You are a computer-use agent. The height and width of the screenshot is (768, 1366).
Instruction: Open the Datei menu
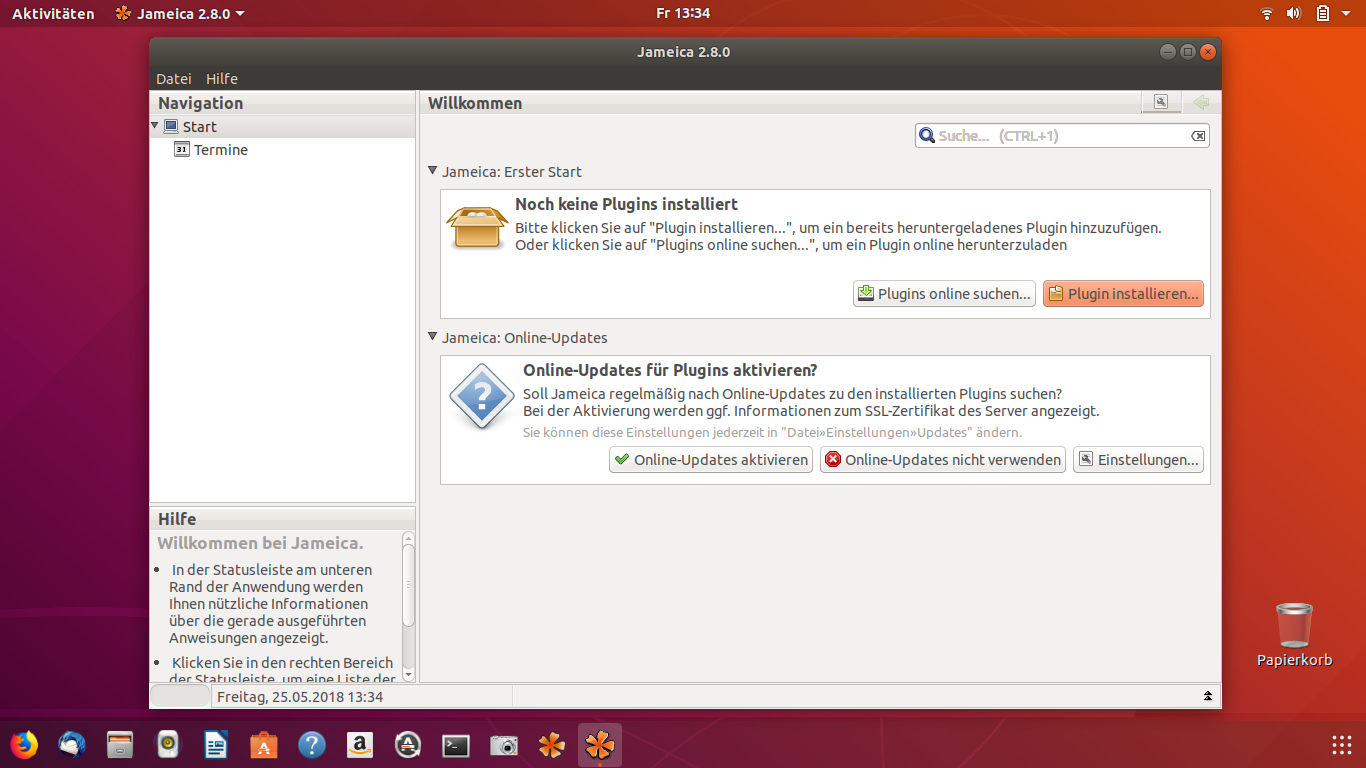tap(174, 79)
